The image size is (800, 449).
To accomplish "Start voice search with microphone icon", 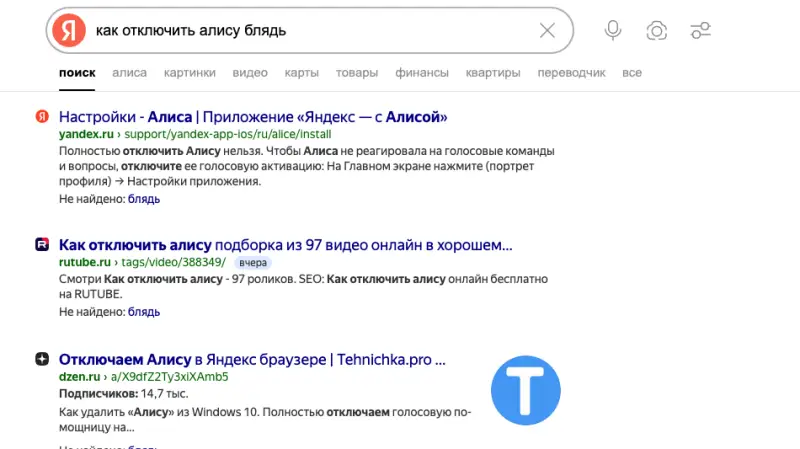I will pyautogui.click(x=613, y=30).
